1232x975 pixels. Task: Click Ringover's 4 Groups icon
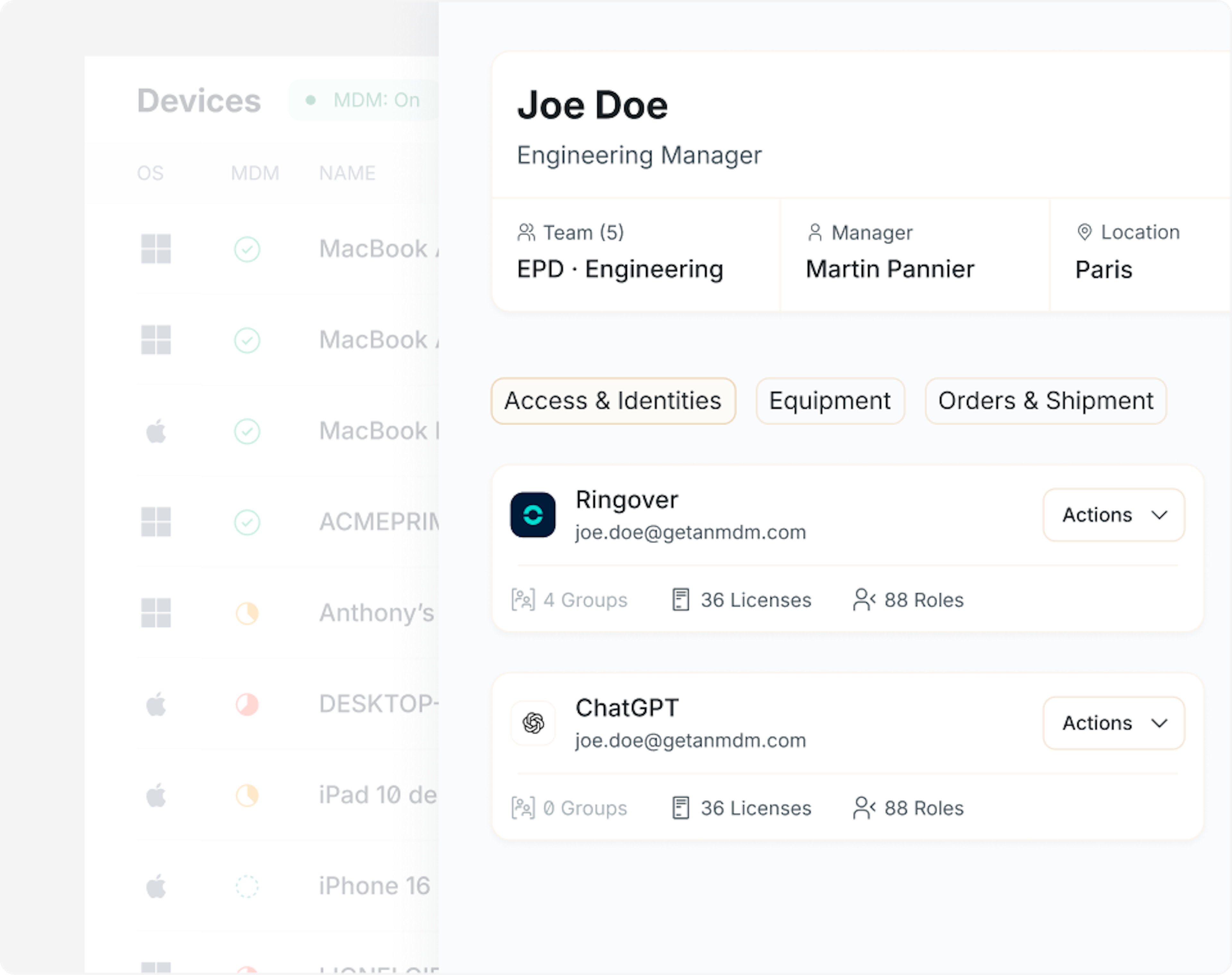coord(523,600)
